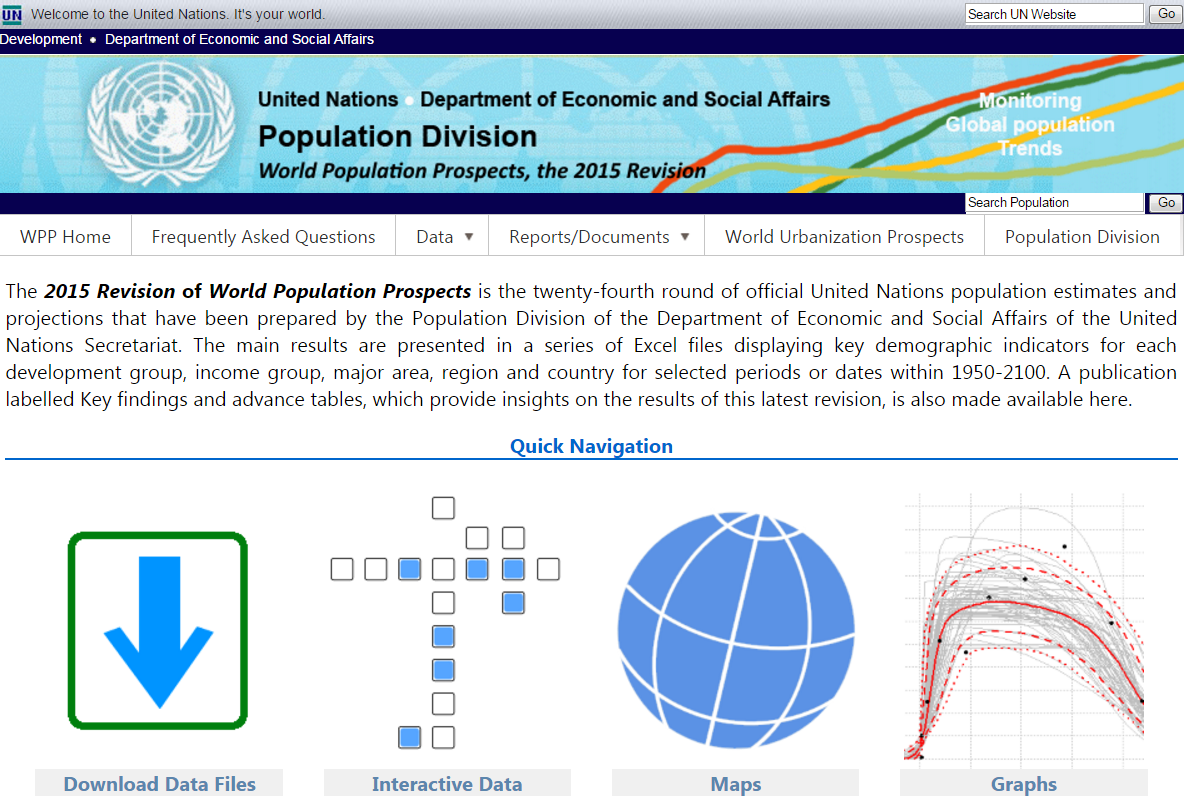Go to the Population Division page
The width and height of the screenshot is (1187, 804).
tap(1082, 236)
